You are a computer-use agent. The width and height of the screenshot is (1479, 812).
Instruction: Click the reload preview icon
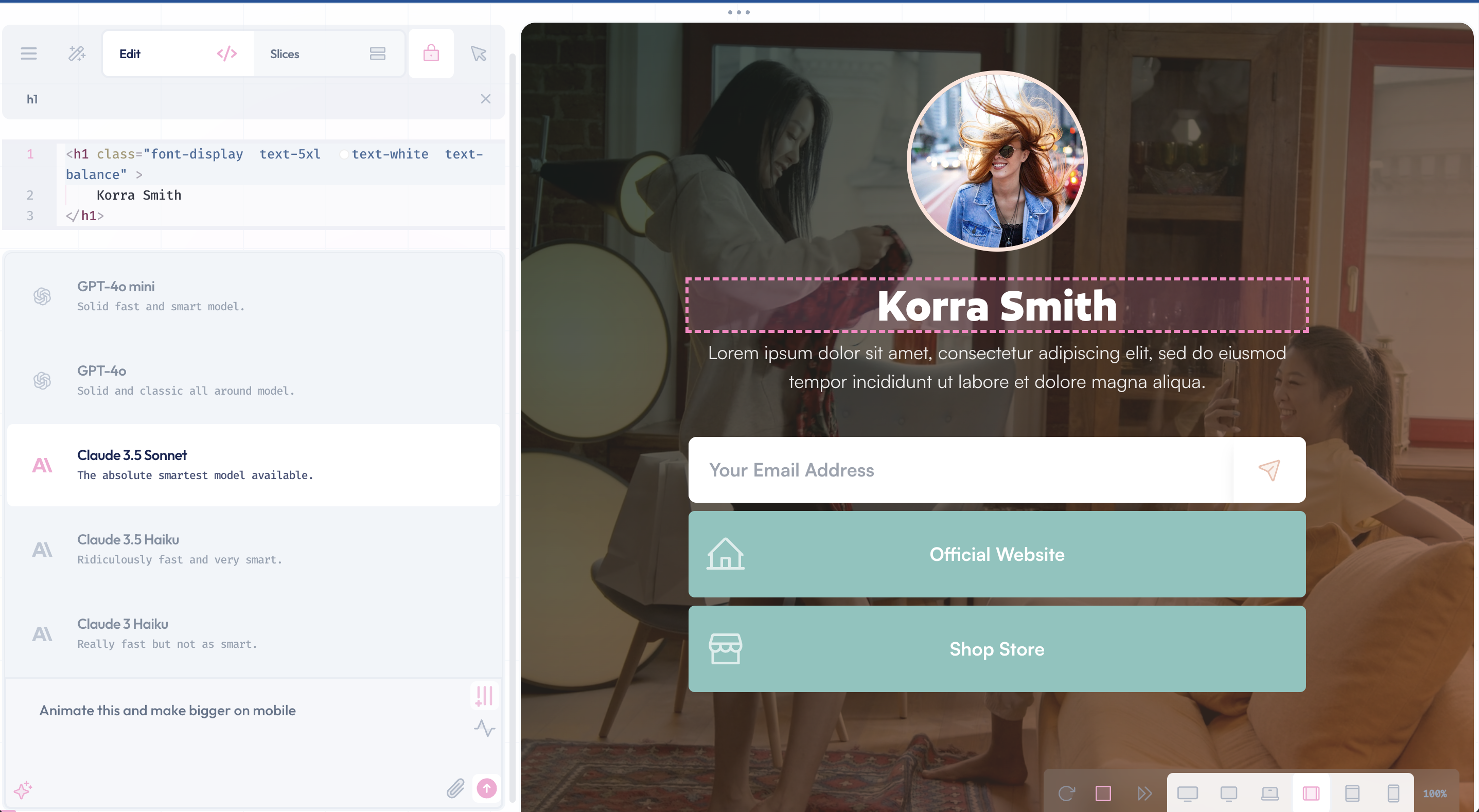[x=1066, y=793]
